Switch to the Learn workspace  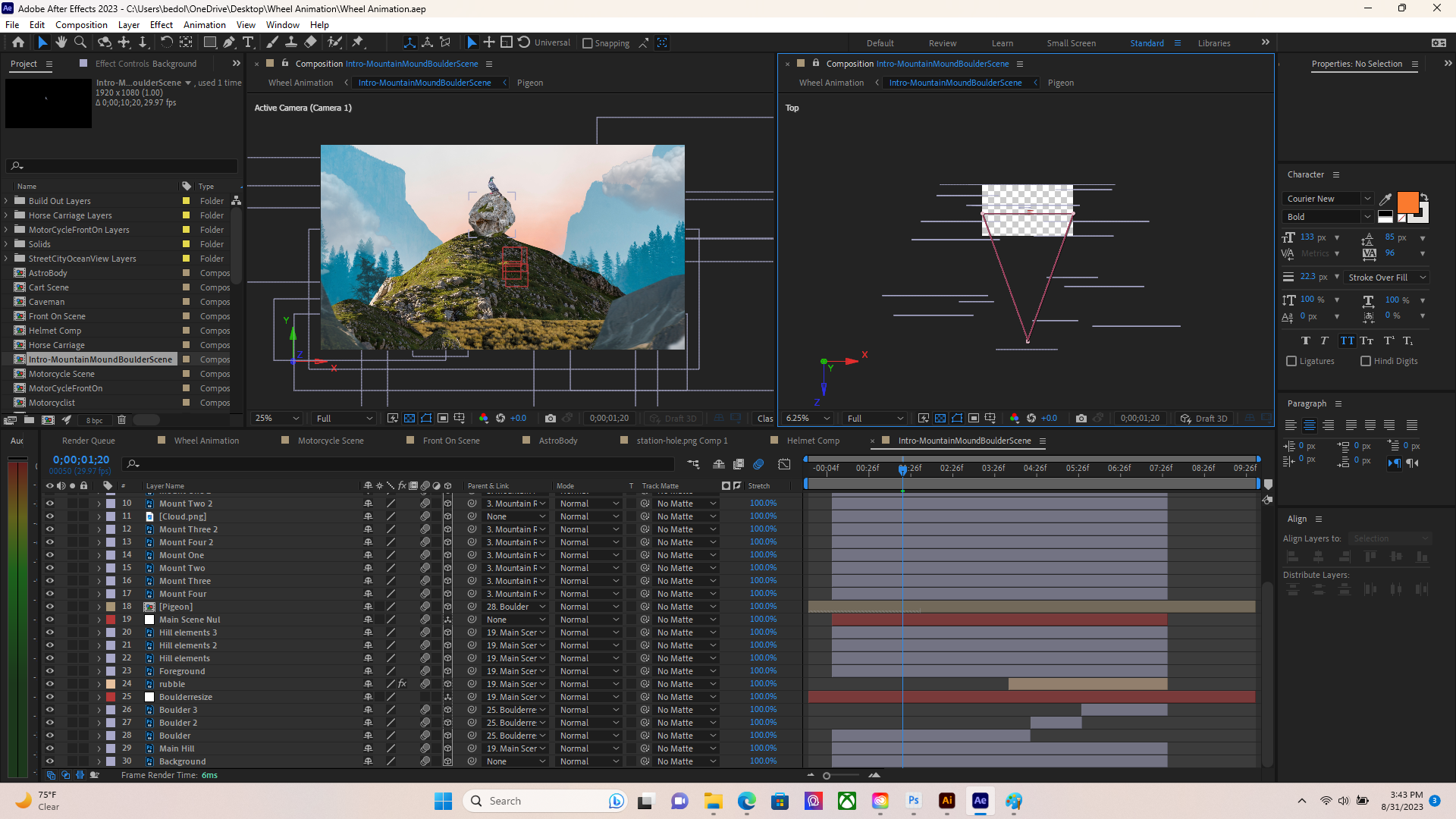click(1002, 43)
